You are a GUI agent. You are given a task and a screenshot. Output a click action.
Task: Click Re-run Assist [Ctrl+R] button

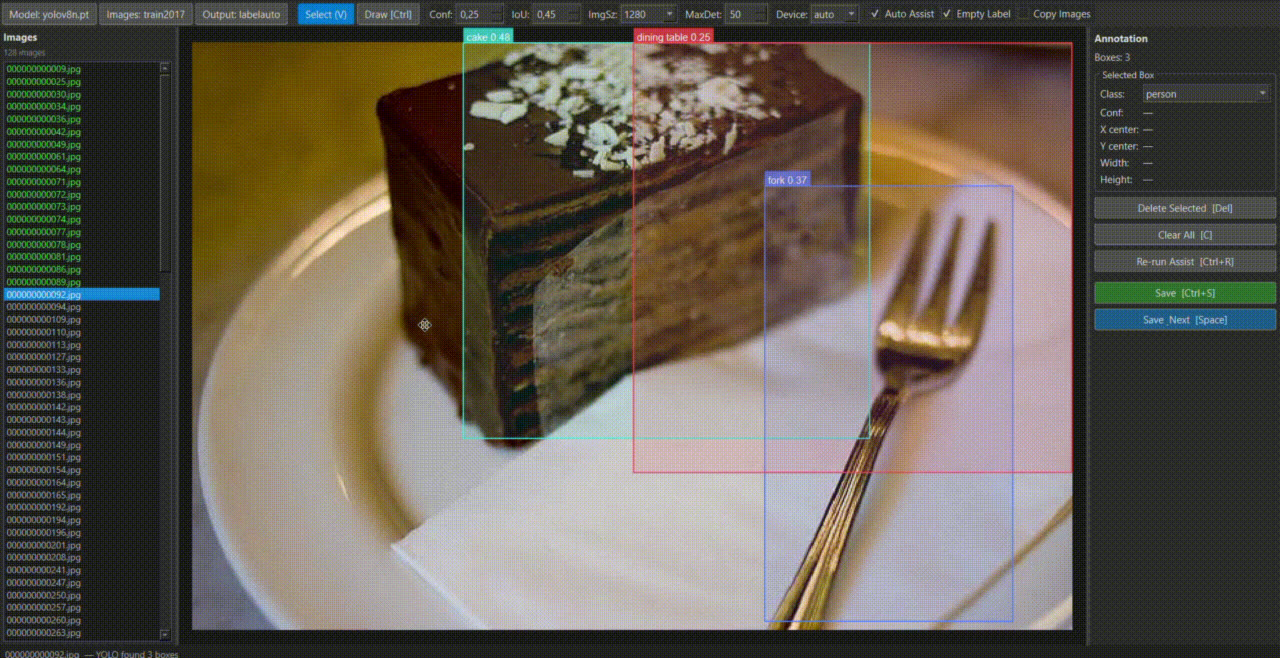1185,261
